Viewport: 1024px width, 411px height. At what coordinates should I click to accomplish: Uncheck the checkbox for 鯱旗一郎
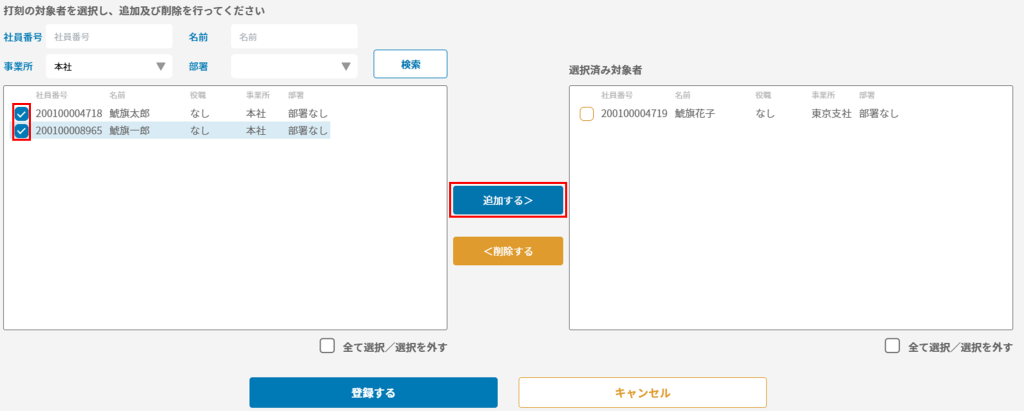[x=22, y=131]
